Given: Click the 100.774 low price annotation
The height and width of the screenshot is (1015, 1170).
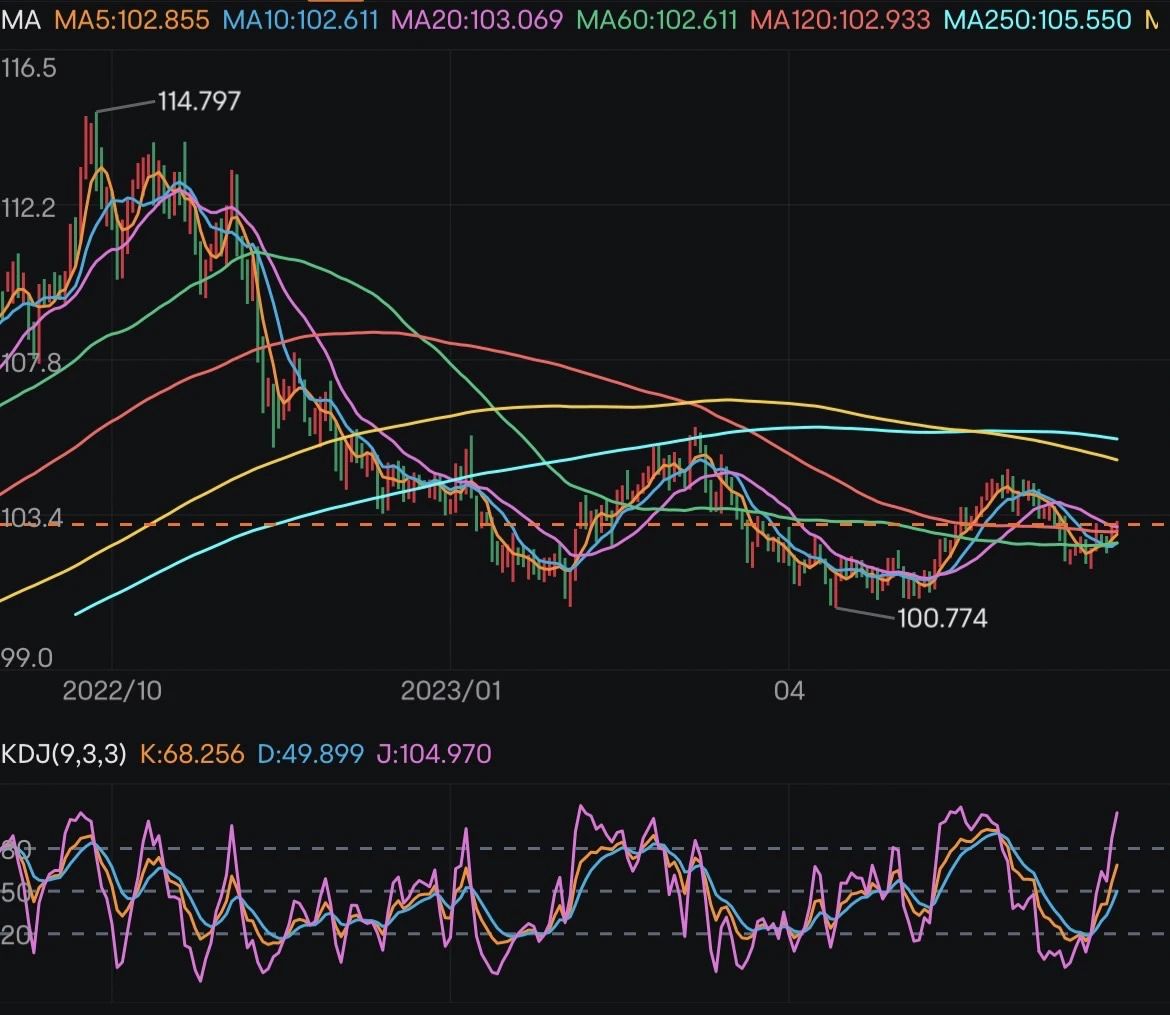Looking at the screenshot, I should (x=942, y=619).
